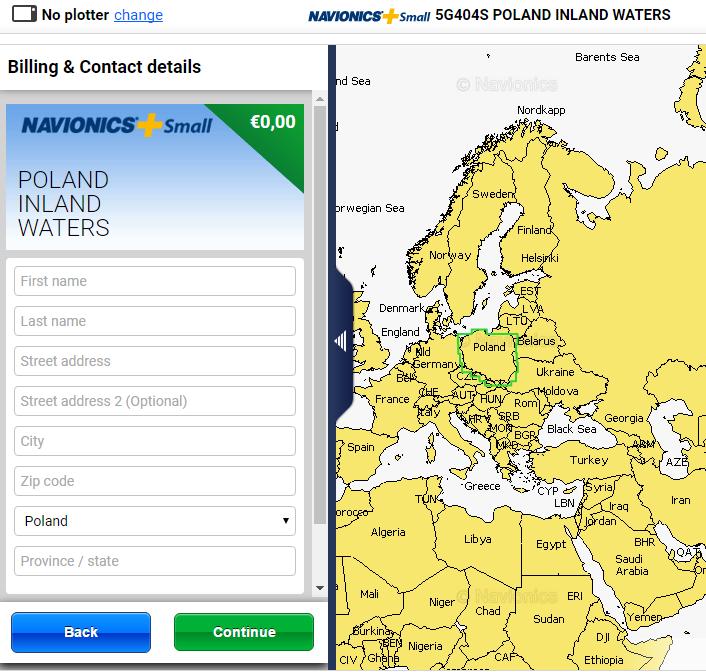Click the Saudi Arabia label
Image resolution: width=706 pixels, height=672 pixels.
[632, 565]
